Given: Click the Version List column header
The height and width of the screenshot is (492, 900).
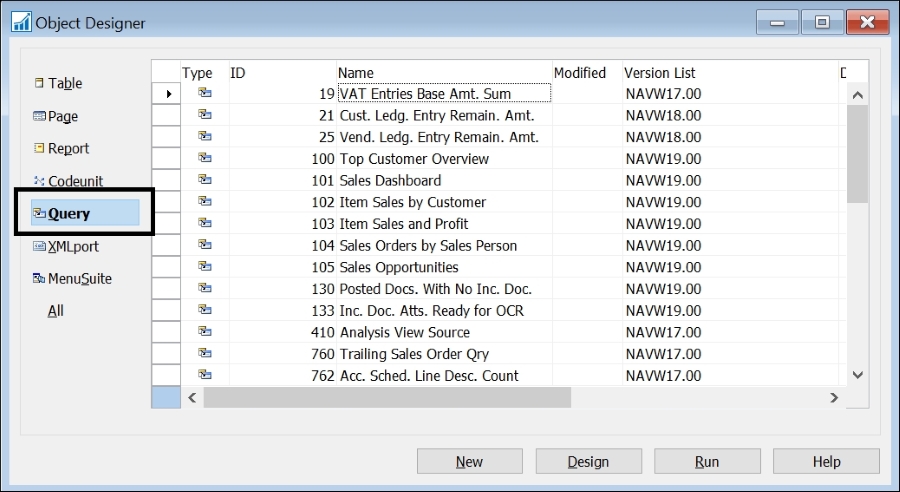Looking at the screenshot, I should coord(730,72).
